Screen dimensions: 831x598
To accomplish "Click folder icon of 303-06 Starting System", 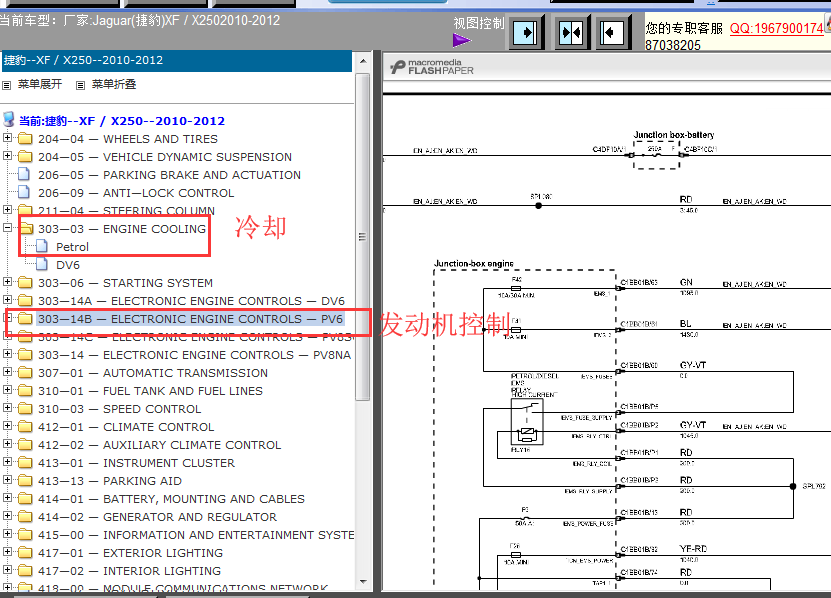I will point(25,283).
